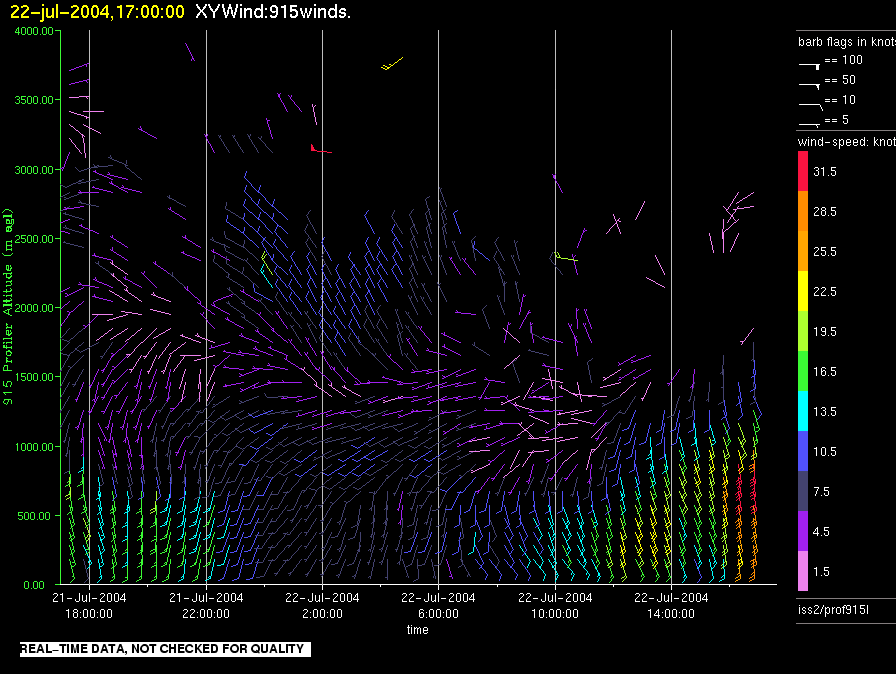Click the 1.5 wind-speed scale value

click(821, 571)
